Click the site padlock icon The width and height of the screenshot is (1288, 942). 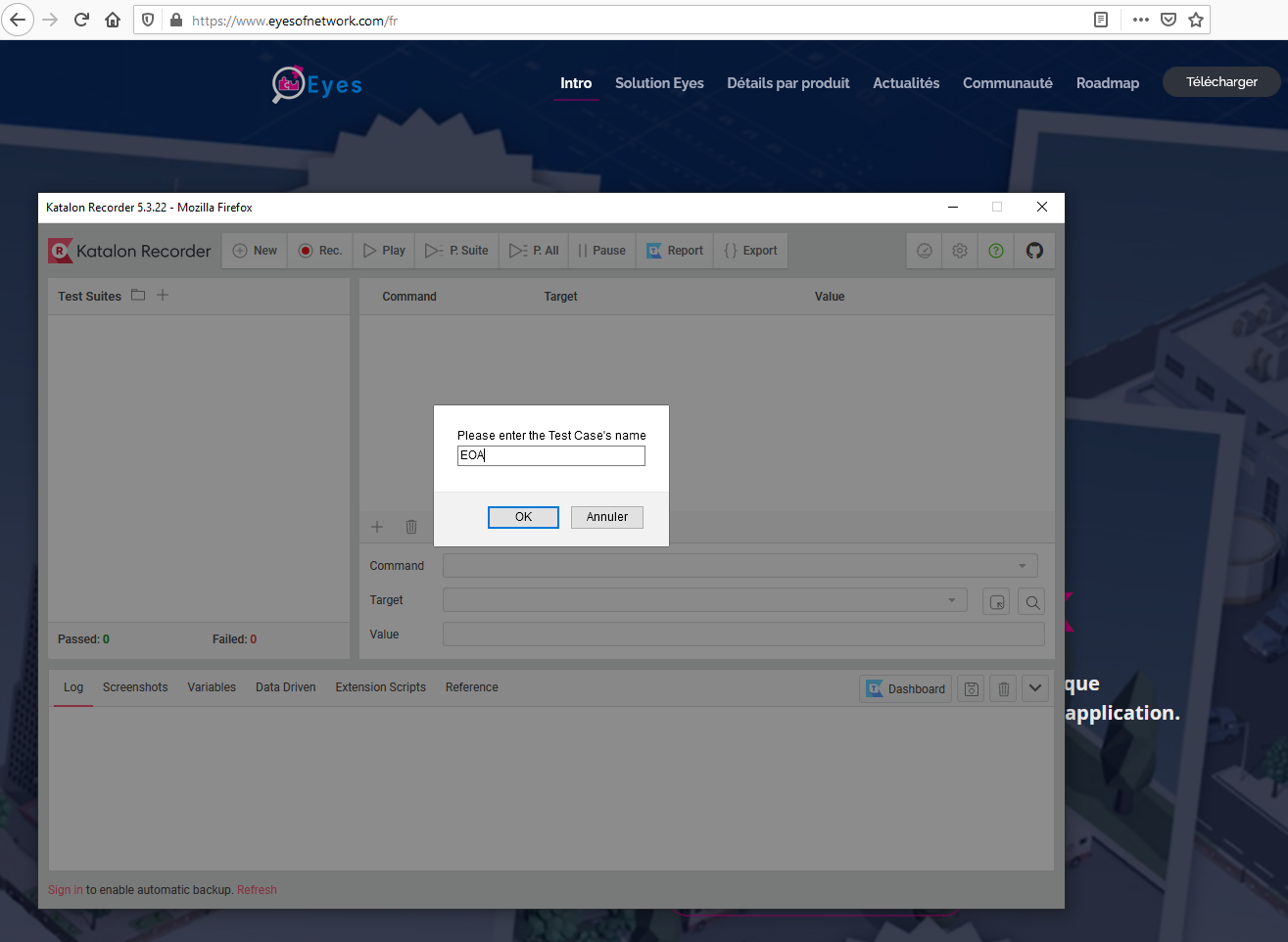coord(176,20)
